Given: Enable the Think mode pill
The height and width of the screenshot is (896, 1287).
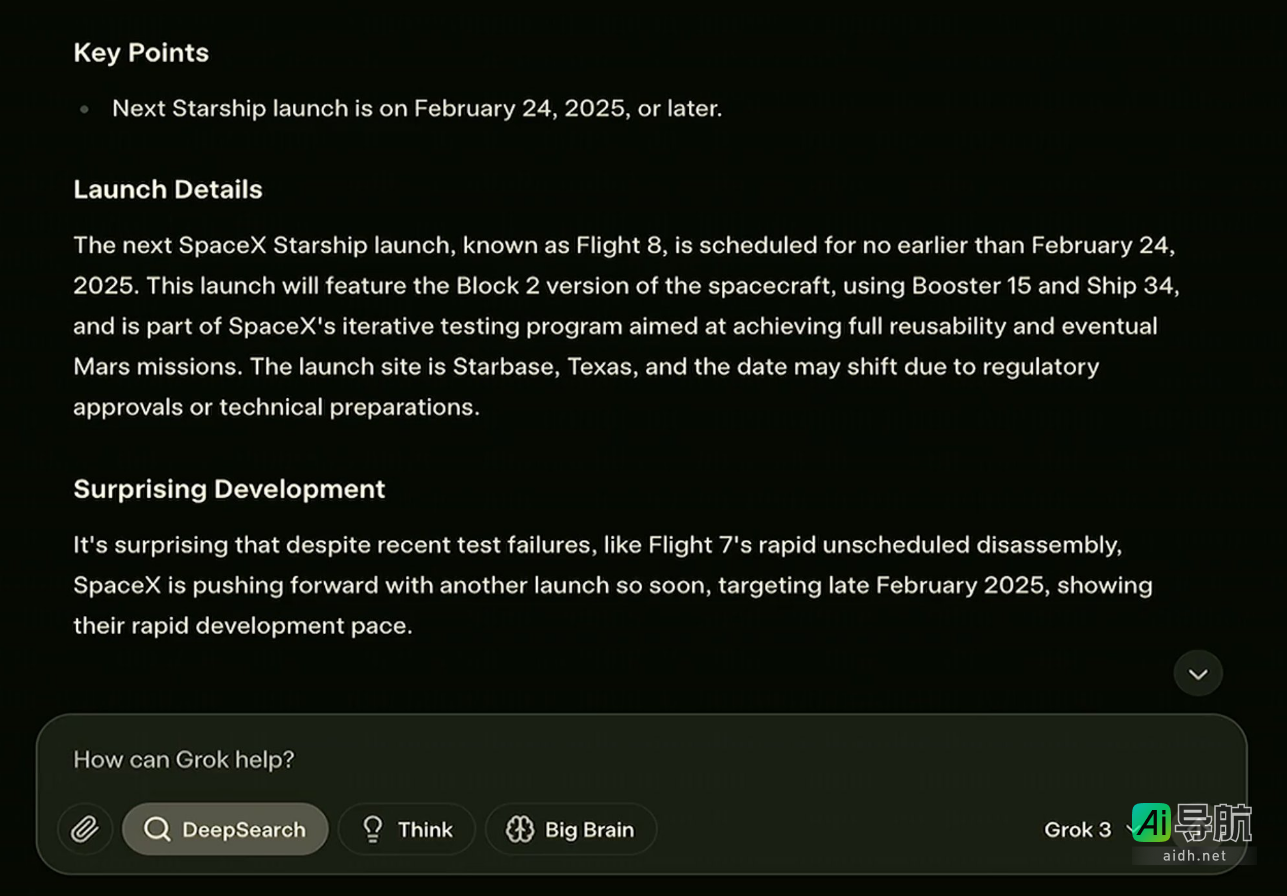Looking at the screenshot, I should coord(406,829).
